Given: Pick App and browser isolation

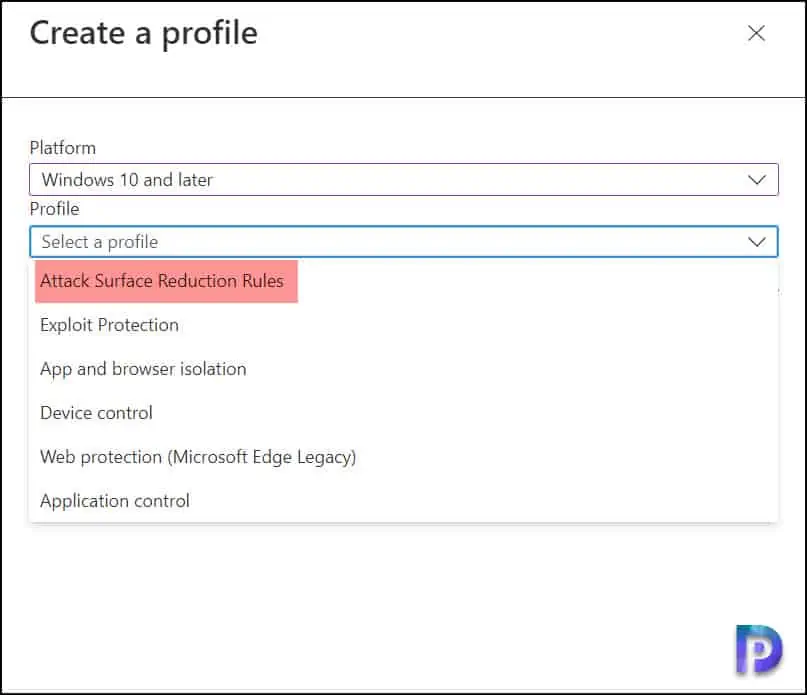Looking at the screenshot, I should pos(404,369).
